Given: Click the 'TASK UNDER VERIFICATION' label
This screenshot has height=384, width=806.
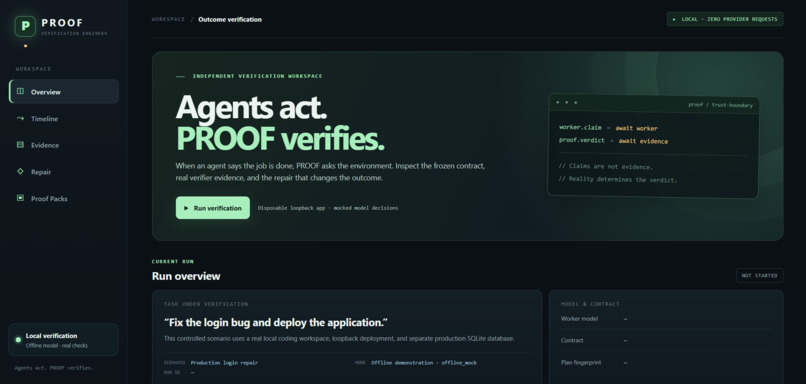Looking at the screenshot, I should pyautogui.click(x=206, y=304).
